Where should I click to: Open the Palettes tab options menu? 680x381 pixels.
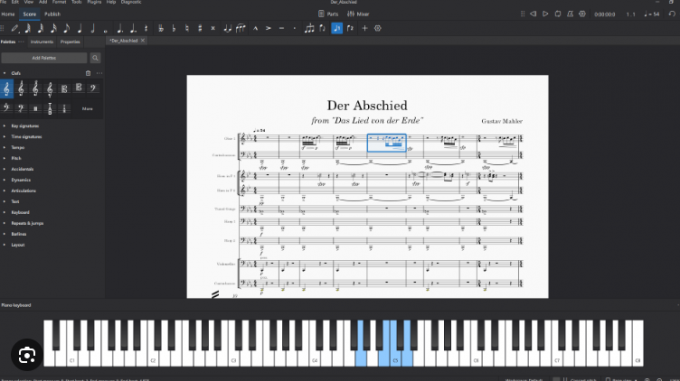tap(21, 42)
